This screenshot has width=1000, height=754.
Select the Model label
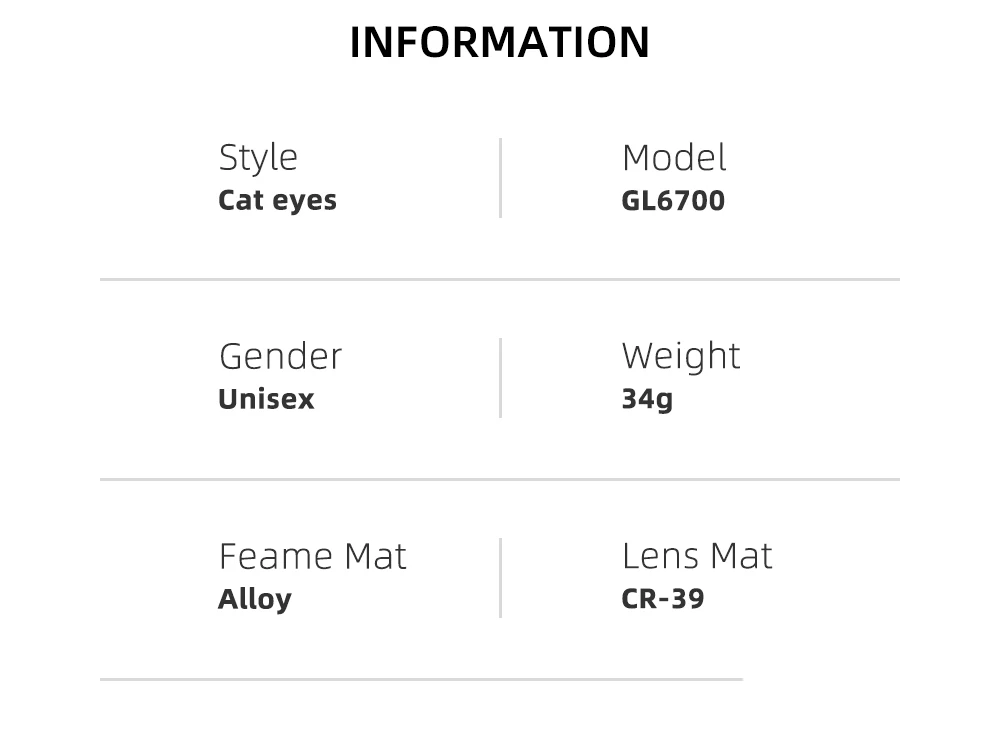pos(674,158)
